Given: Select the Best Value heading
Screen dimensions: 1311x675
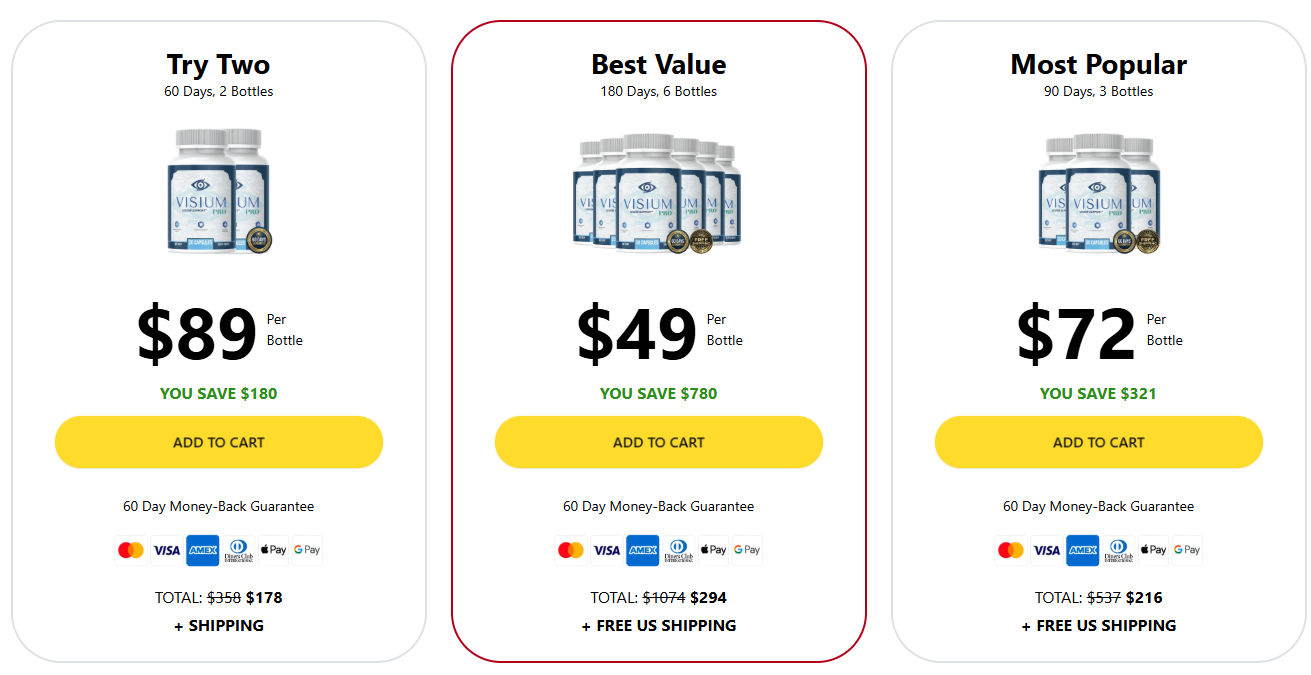Looking at the screenshot, I should 659,65.
